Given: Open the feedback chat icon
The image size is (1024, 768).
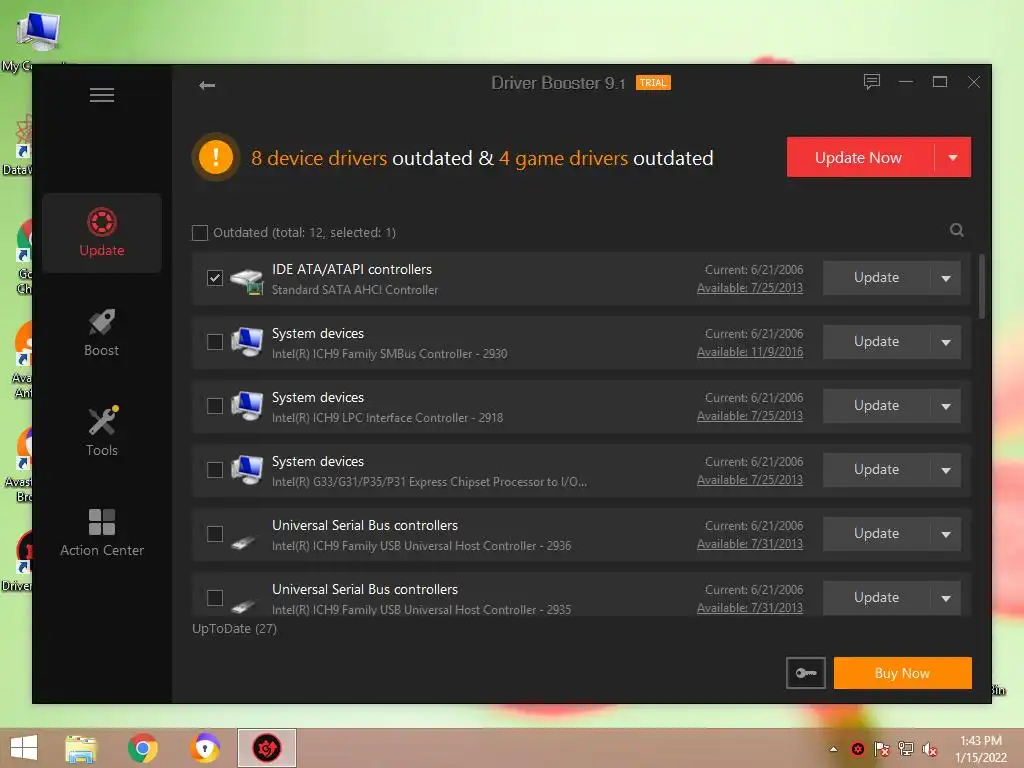Looking at the screenshot, I should (x=872, y=82).
